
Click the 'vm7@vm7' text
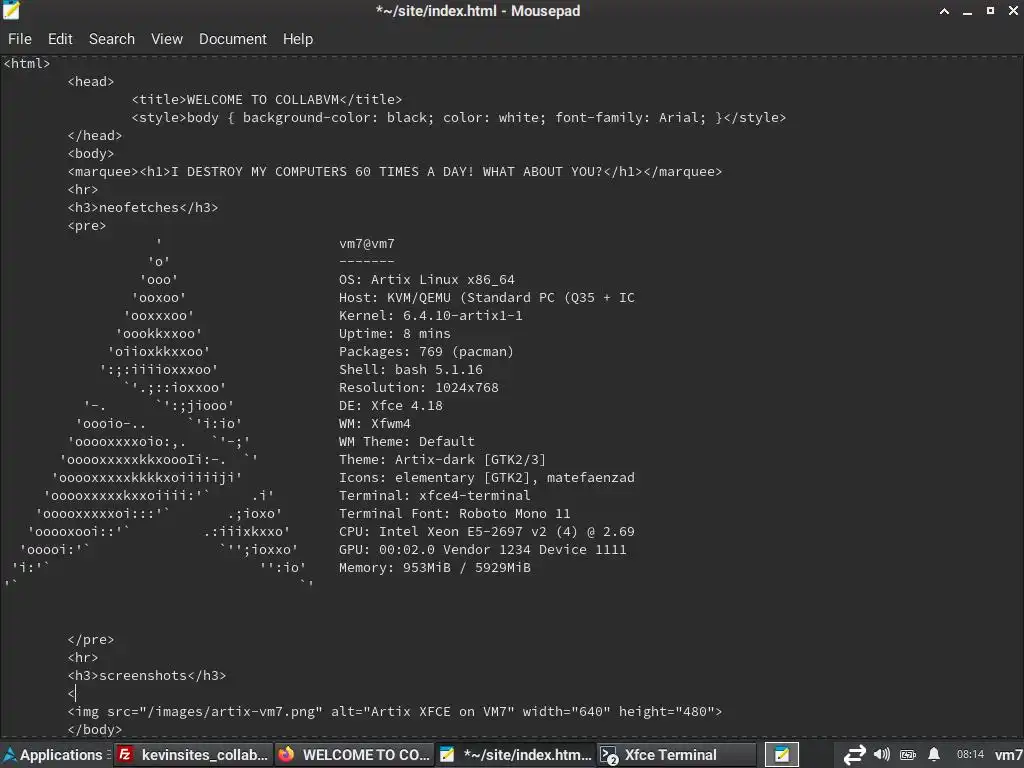pos(366,244)
